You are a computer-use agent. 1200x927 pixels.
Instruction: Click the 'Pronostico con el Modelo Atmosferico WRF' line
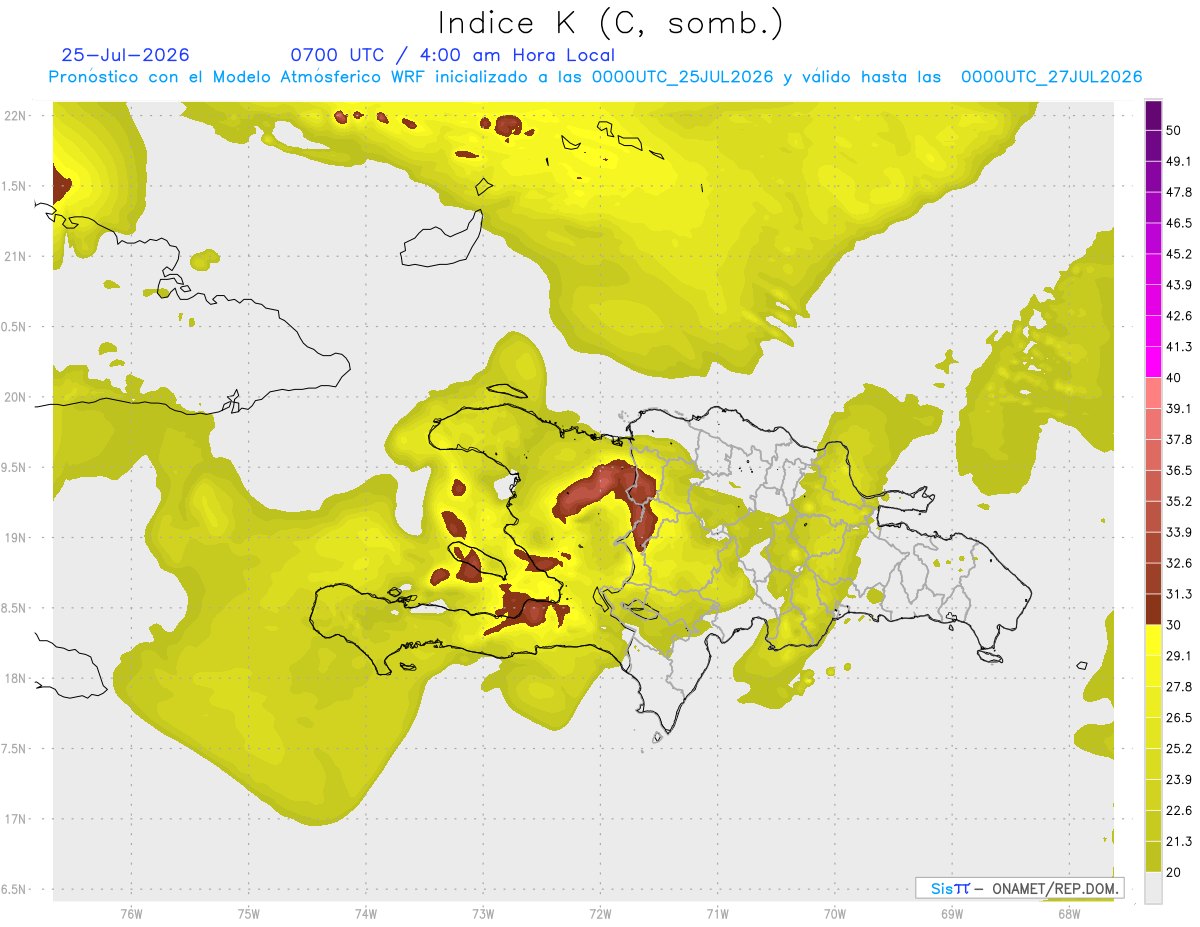tap(595, 77)
